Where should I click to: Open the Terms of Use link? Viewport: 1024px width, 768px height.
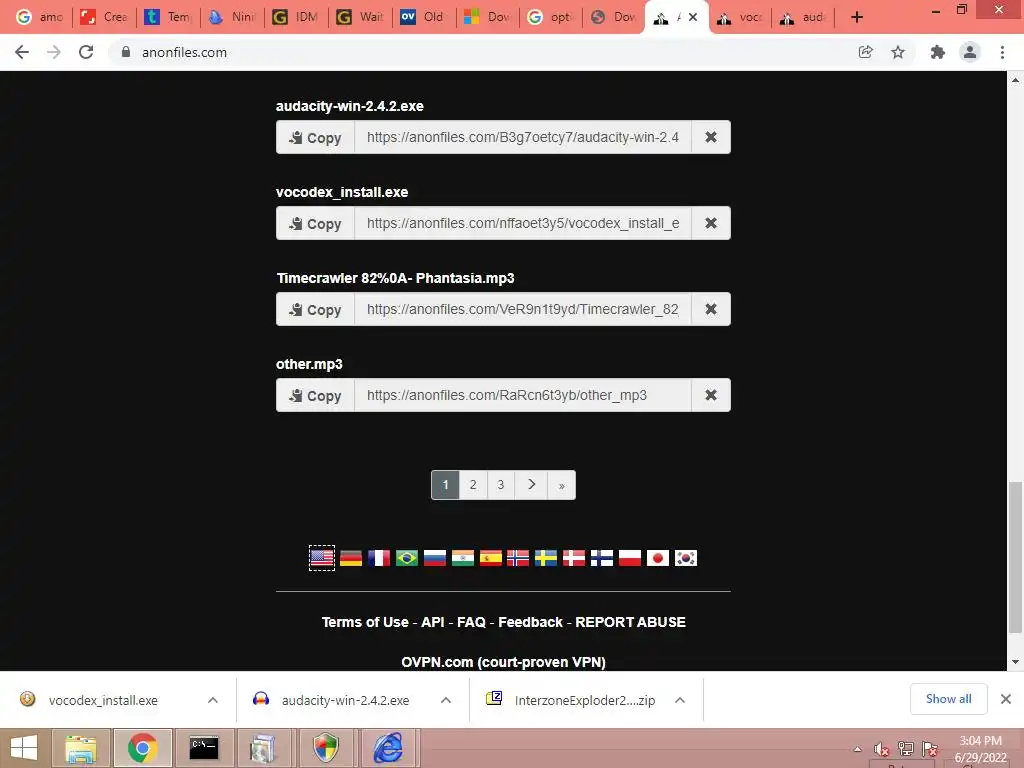365,622
